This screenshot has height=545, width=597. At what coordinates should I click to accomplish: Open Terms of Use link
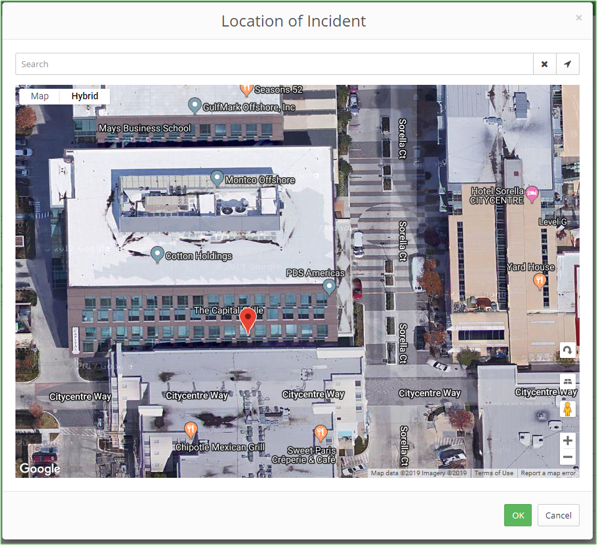(493, 473)
